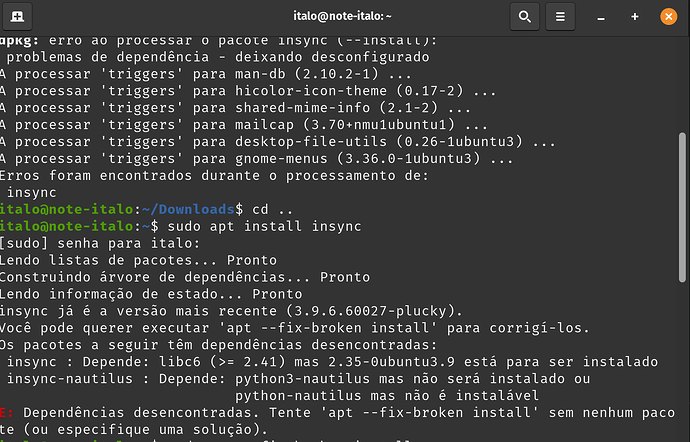
Task: Click 'Lendo informação de estado' line
Action: tap(151, 294)
